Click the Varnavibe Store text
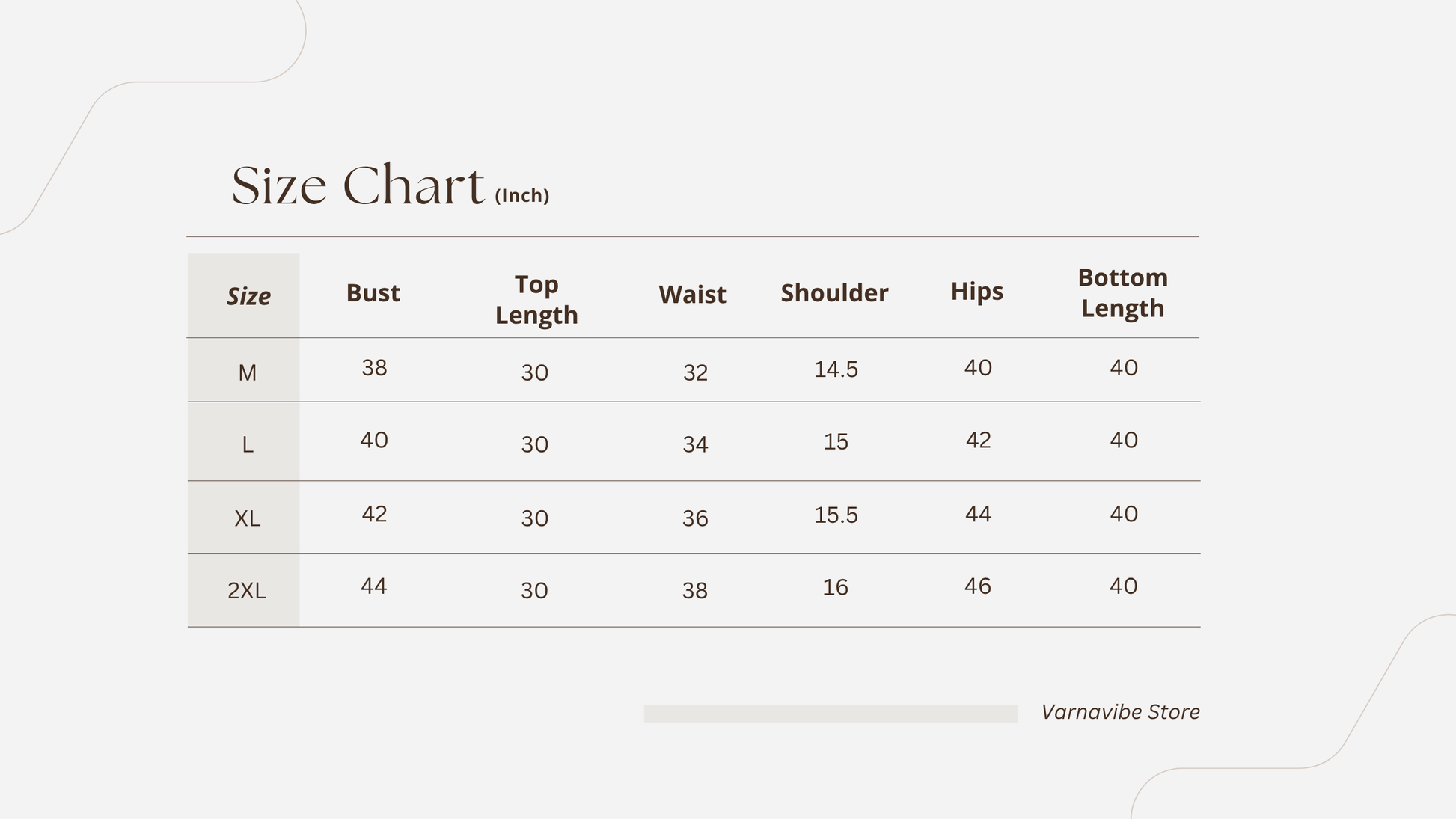Image resolution: width=1456 pixels, height=819 pixels. click(1120, 712)
